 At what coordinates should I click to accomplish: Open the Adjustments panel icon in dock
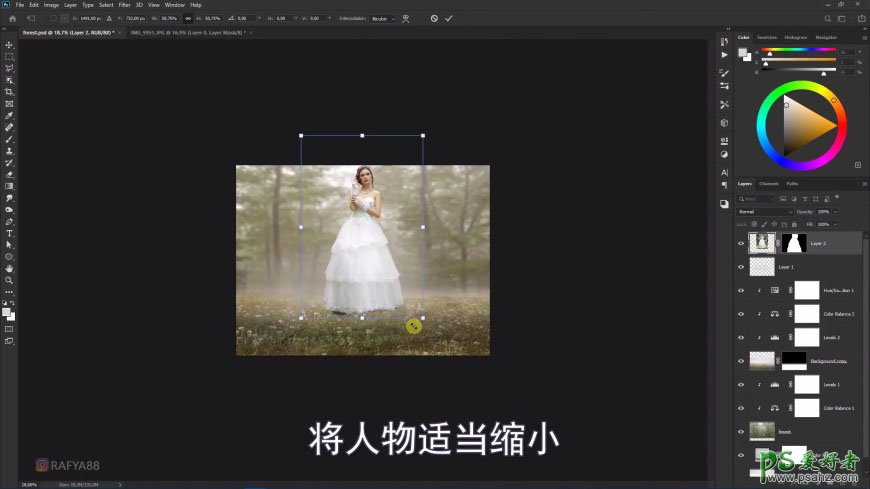click(x=724, y=154)
